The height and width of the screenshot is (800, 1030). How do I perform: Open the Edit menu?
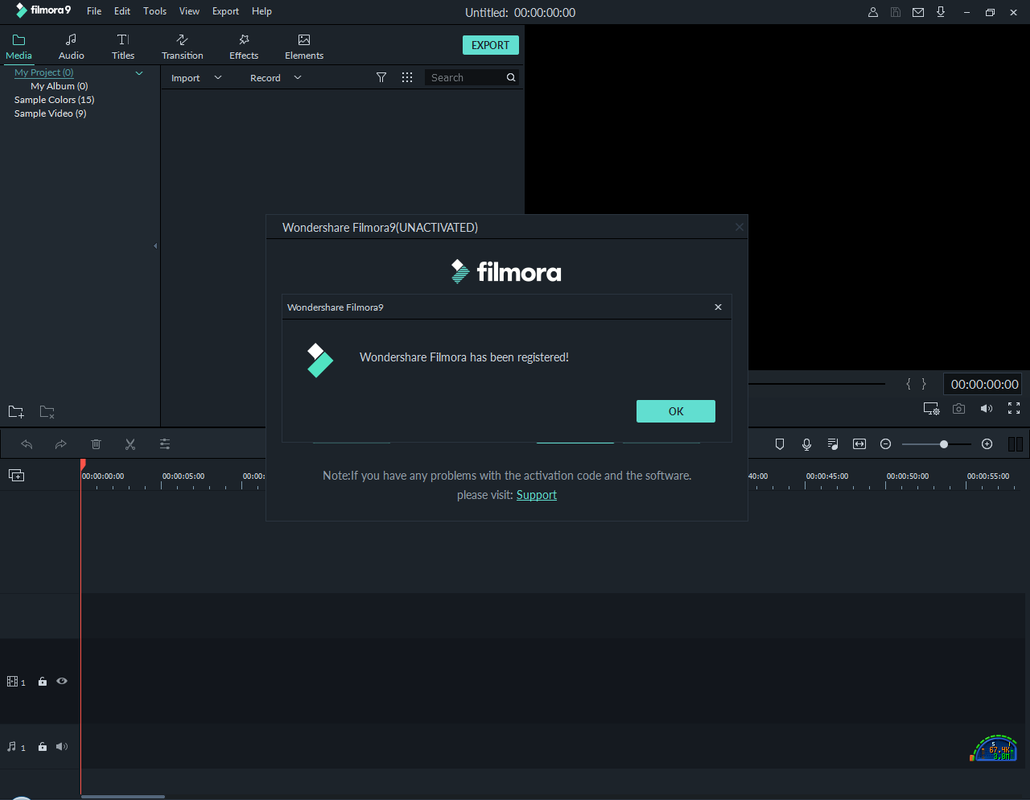click(x=122, y=11)
